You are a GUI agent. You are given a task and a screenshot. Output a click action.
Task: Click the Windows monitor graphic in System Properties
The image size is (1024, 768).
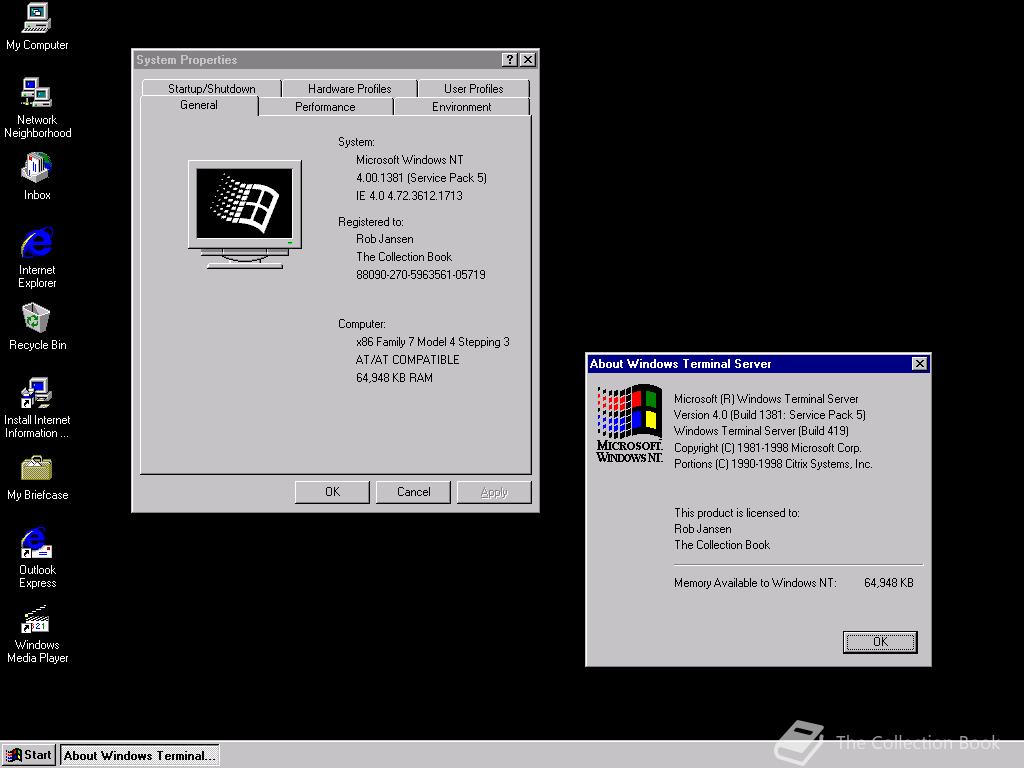point(245,214)
